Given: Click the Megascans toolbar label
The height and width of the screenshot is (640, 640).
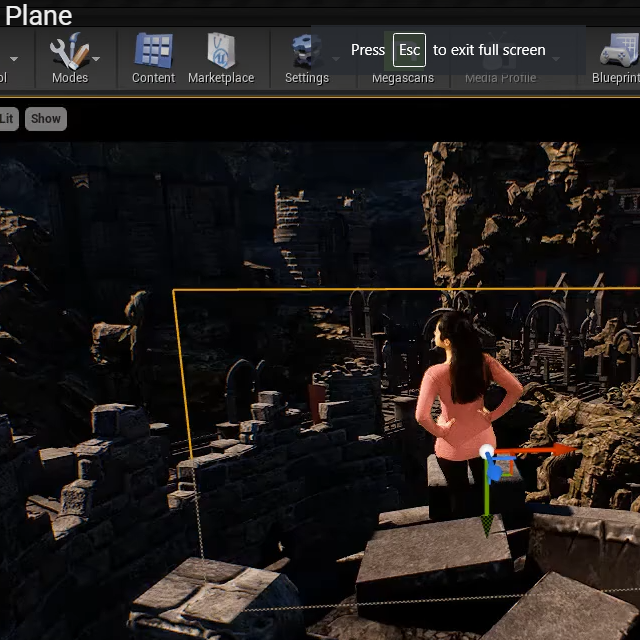Looking at the screenshot, I should [x=402, y=78].
